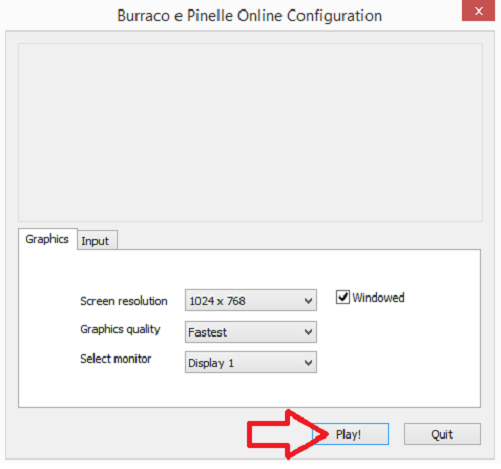This screenshot has width=501, height=469.
Task: Start the game with the Play! button
Action: [350, 434]
